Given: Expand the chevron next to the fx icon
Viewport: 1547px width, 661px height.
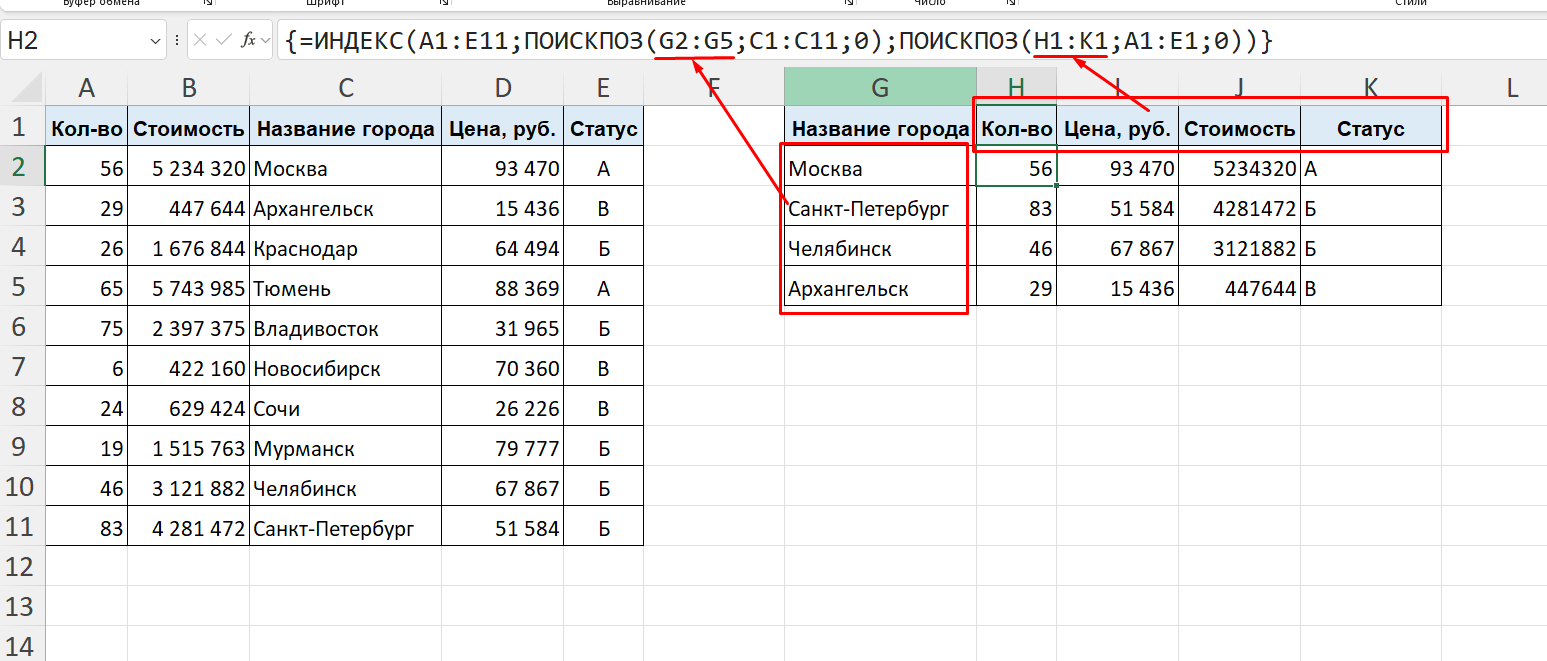Looking at the screenshot, I should coord(264,41).
